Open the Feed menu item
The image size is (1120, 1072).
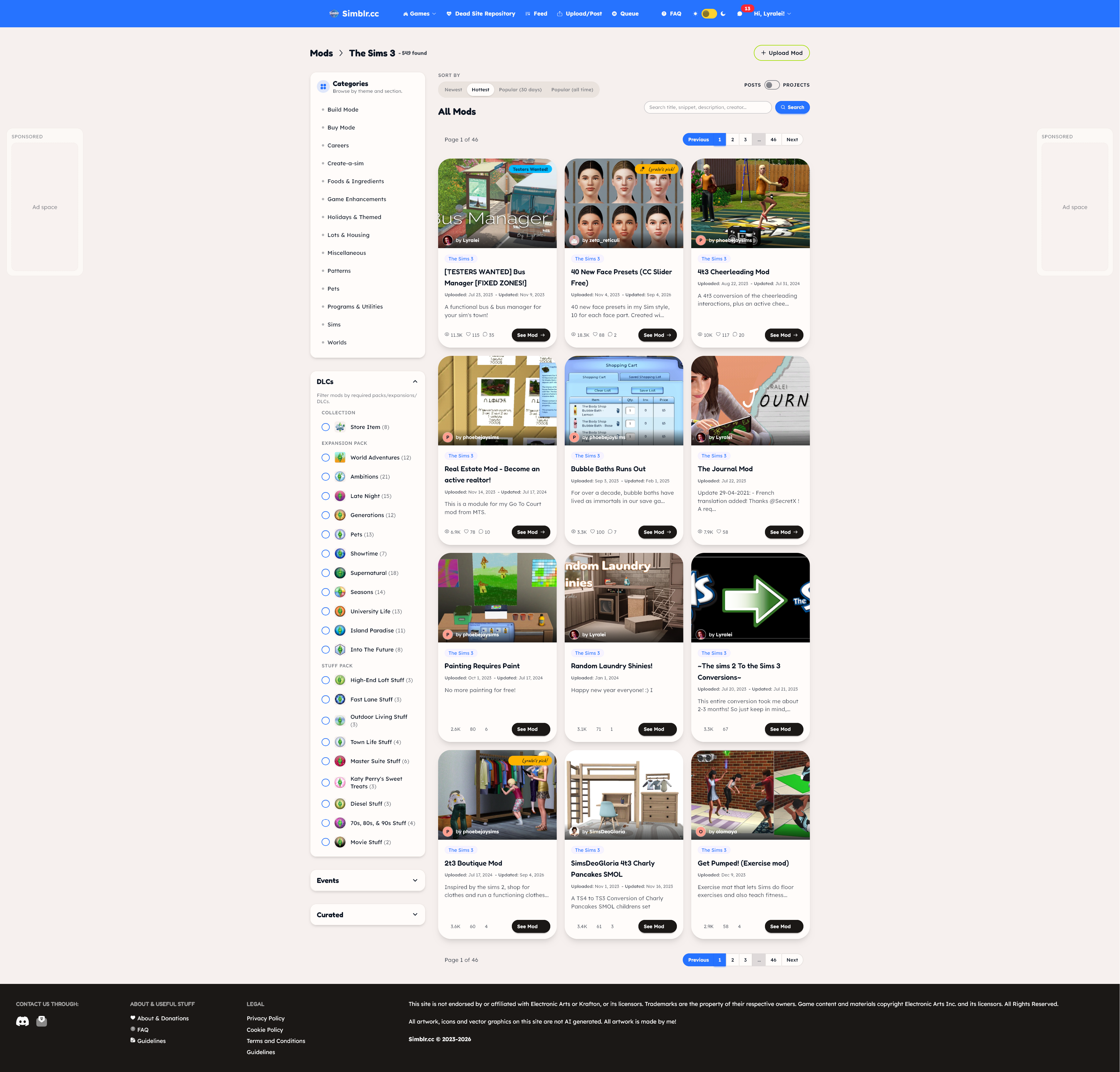click(536, 14)
